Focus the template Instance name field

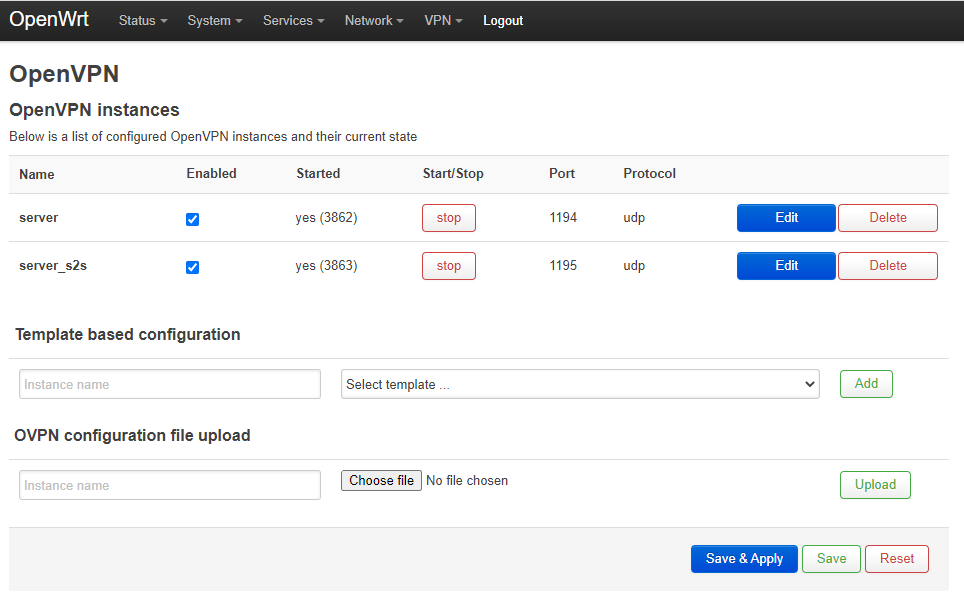tap(170, 384)
